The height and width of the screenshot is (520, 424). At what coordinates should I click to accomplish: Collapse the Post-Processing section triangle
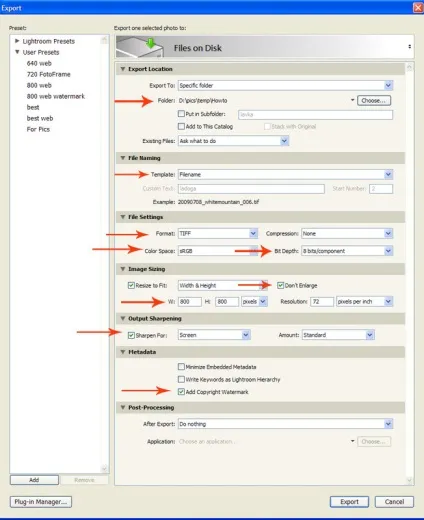[123, 407]
